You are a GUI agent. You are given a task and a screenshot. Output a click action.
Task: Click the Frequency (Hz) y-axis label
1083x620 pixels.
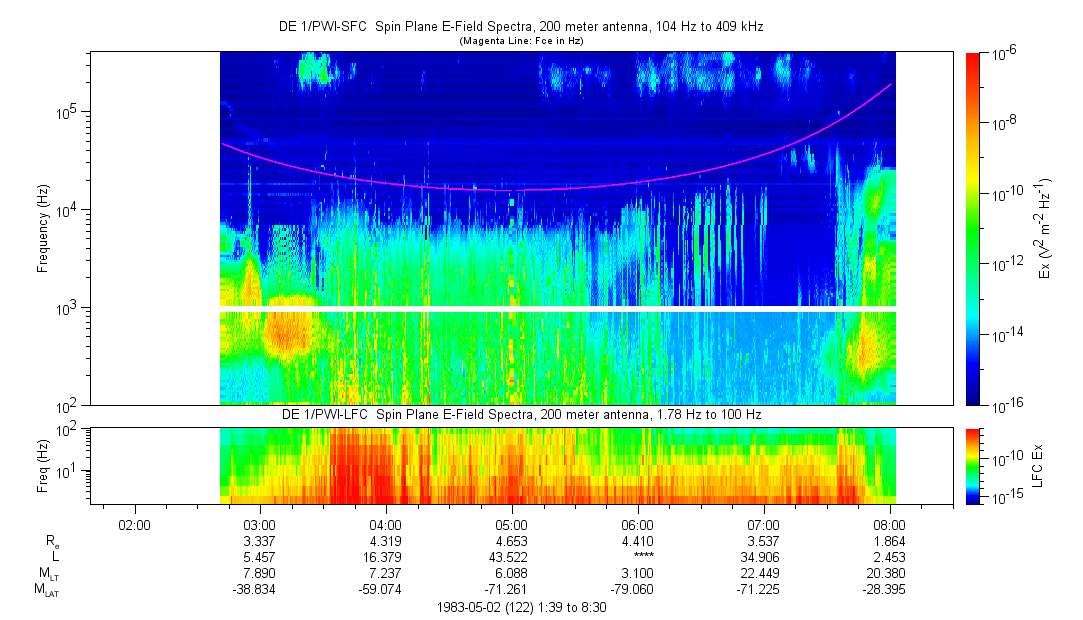click(42, 228)
